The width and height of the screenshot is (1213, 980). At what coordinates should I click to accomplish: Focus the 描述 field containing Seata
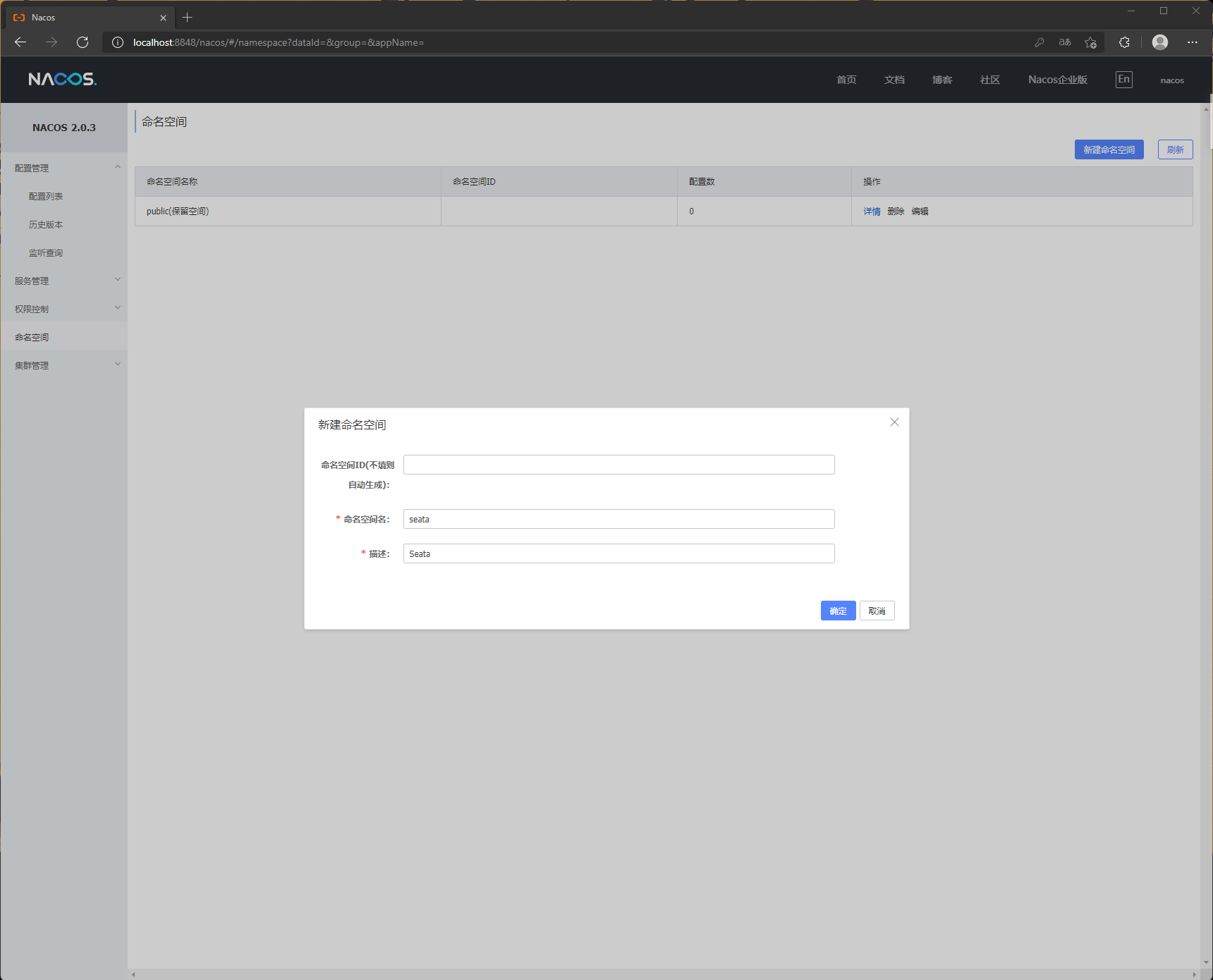coord(619,553)
